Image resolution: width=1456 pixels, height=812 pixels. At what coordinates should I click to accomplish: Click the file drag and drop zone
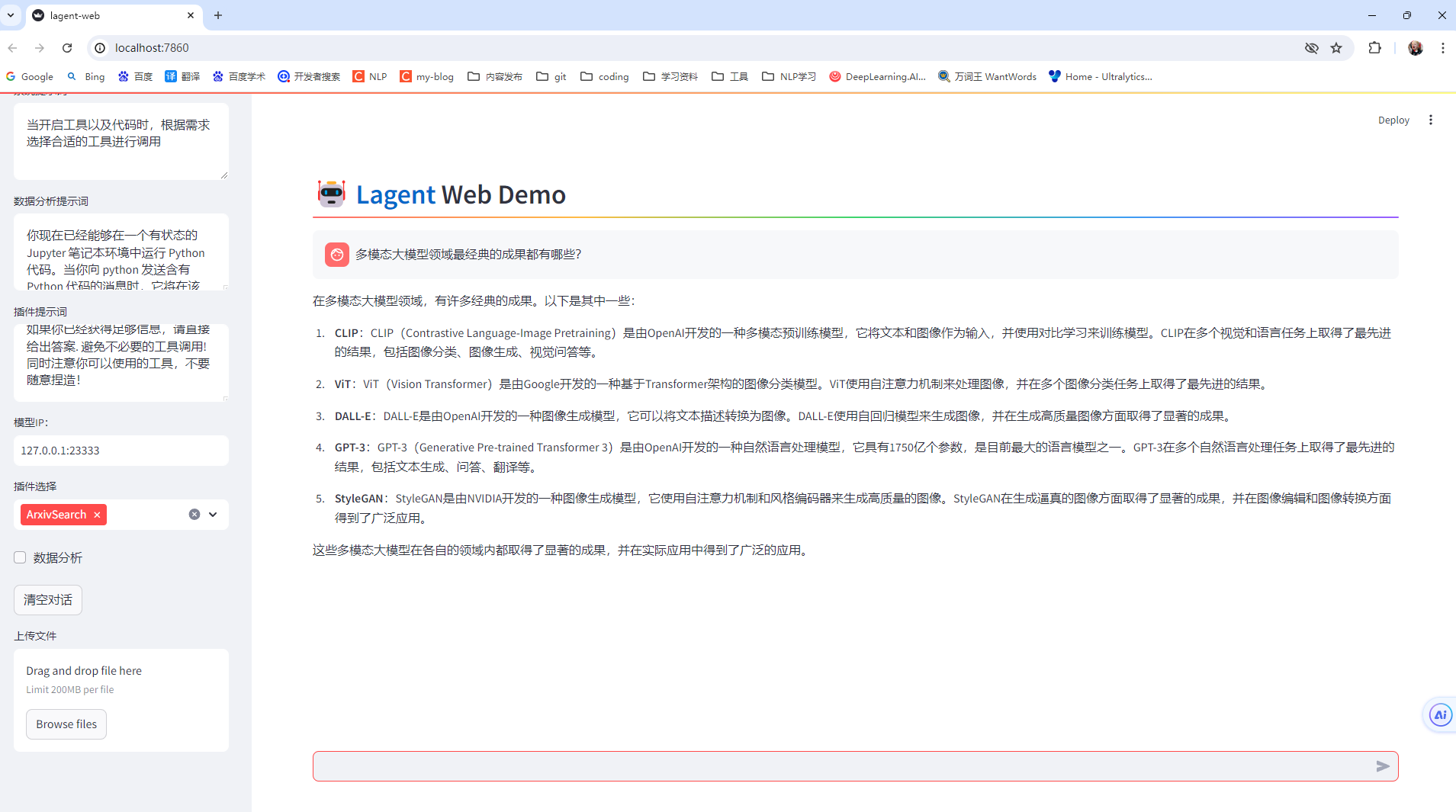tap(121, 700)
